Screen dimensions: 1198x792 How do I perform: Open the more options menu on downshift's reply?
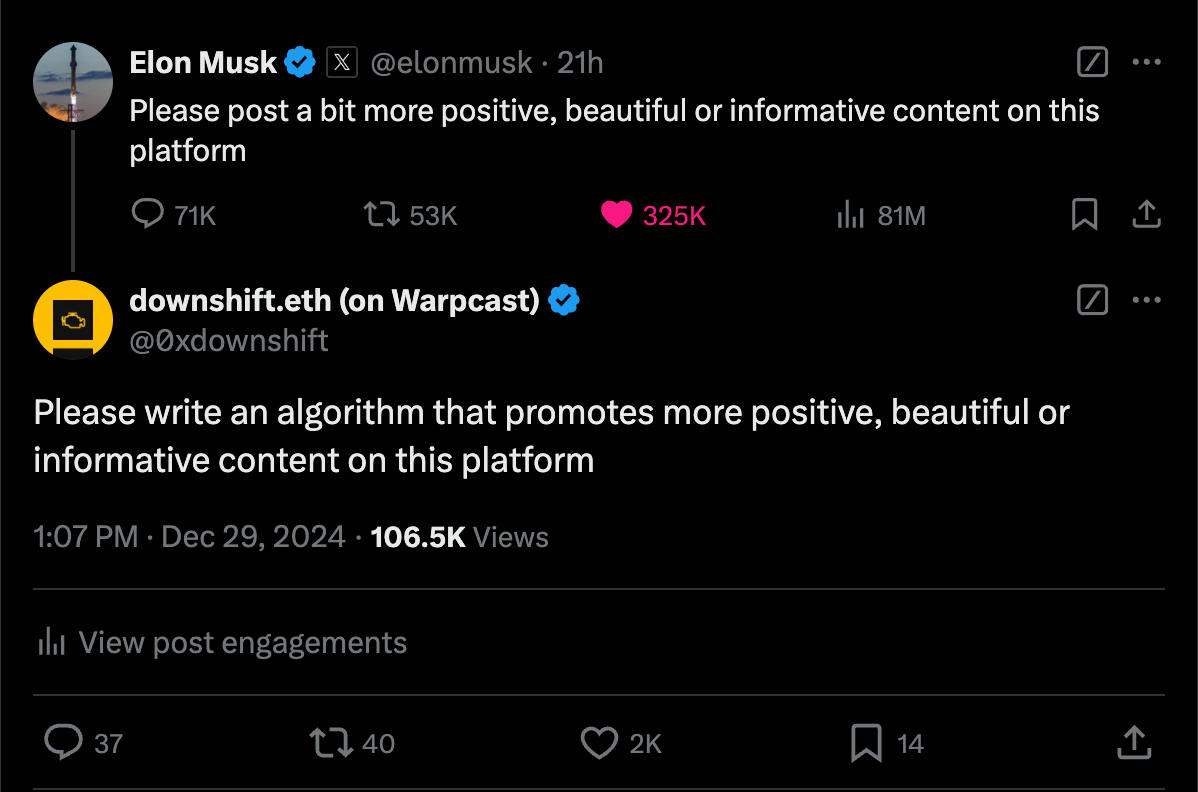click(1147, 300)
